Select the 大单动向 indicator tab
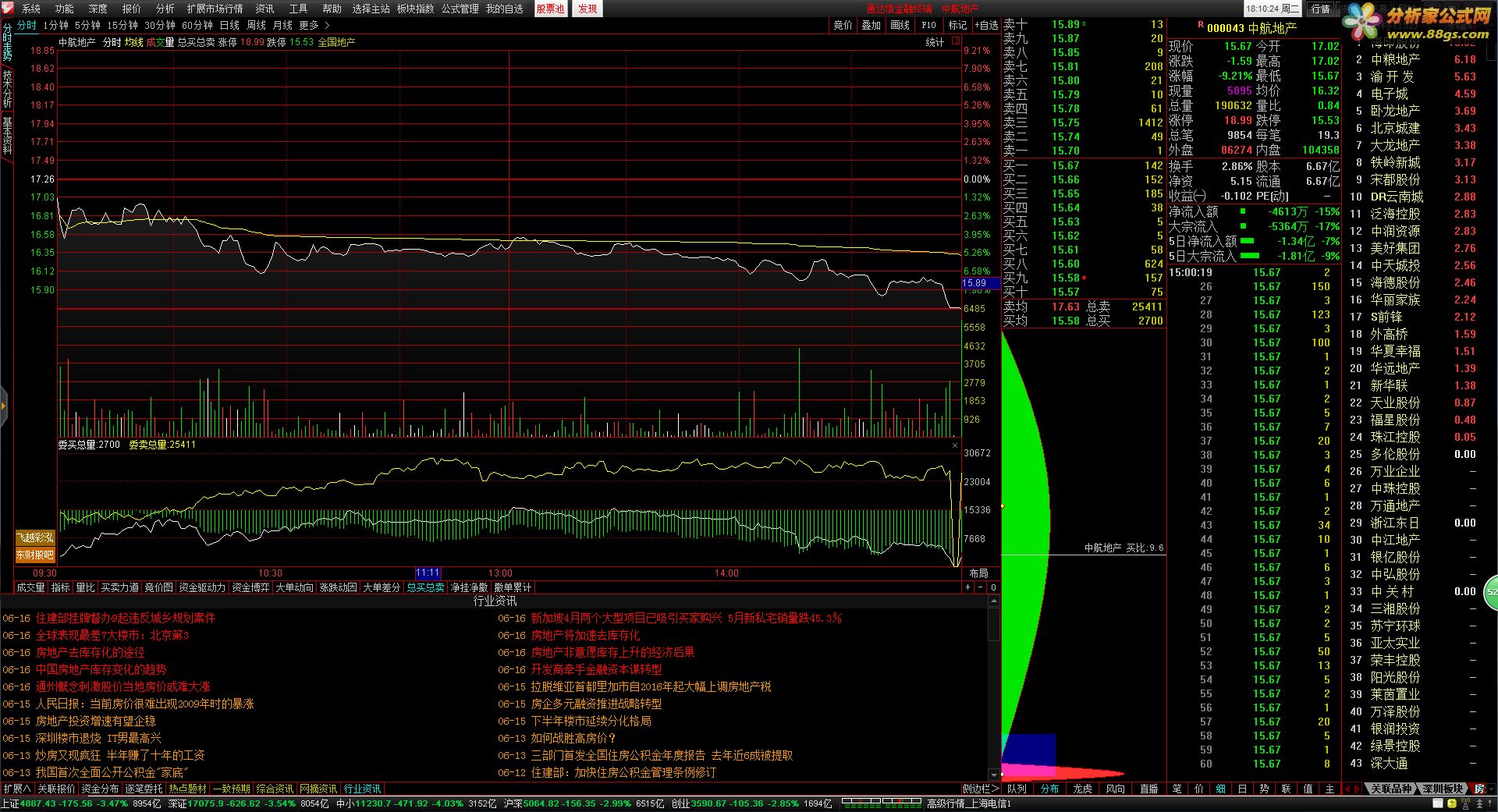 click(x=295, y=587)
